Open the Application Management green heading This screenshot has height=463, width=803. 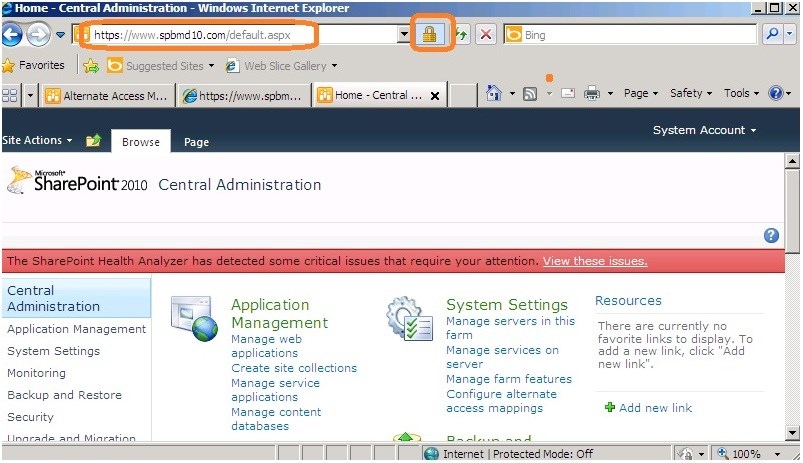pyautogui.click(x=280, y=313)
